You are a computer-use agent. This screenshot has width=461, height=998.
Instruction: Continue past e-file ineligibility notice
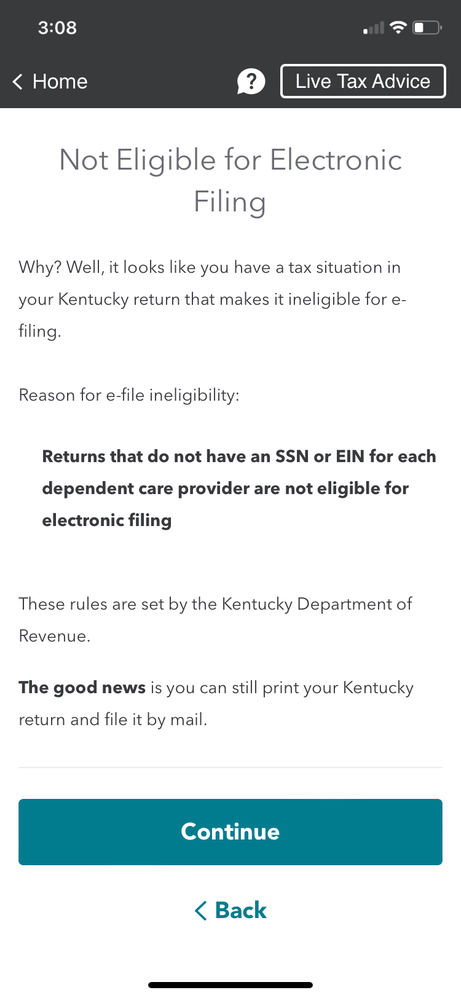click(230, 832)
